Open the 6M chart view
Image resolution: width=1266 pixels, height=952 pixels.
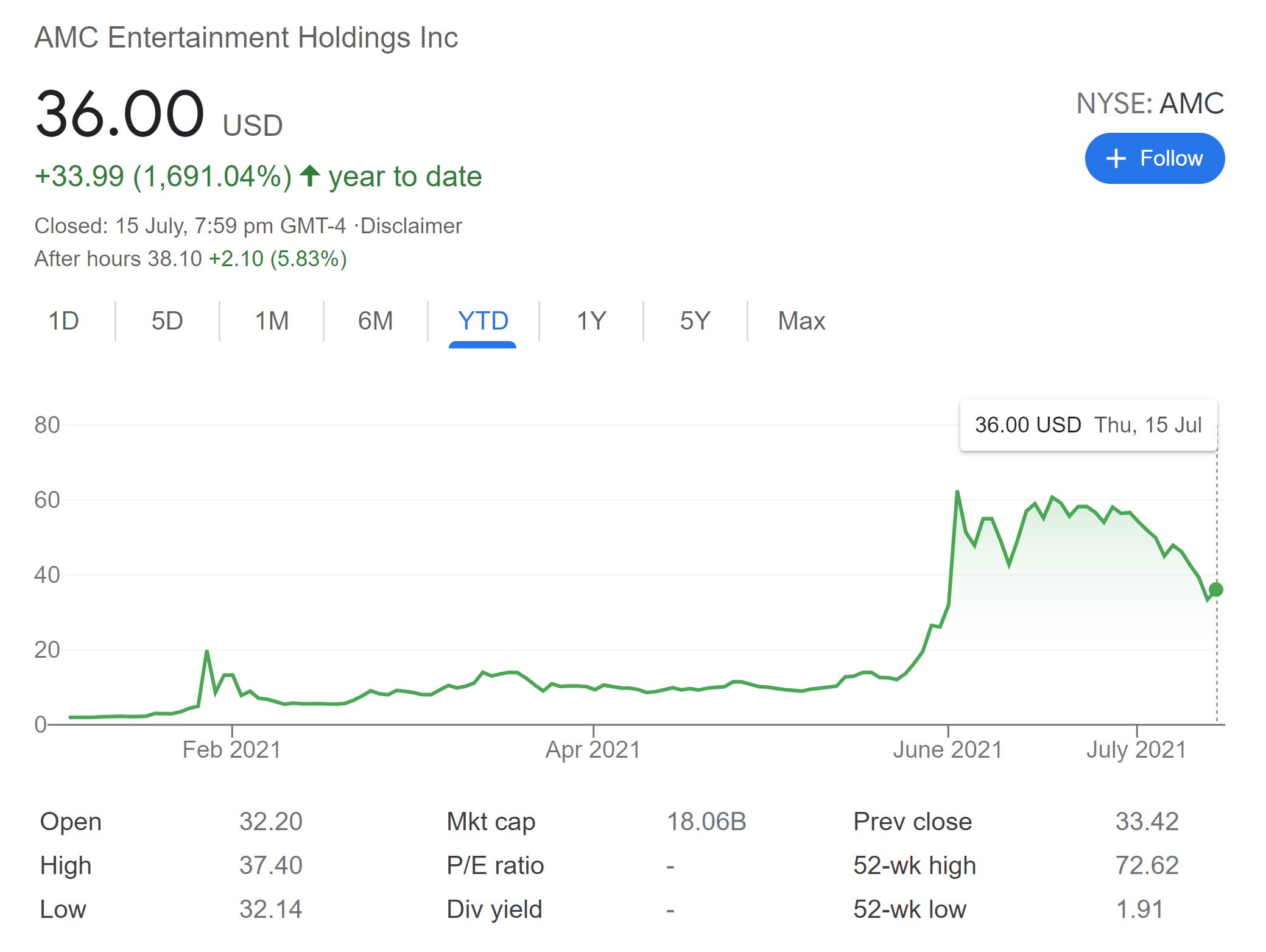(x=375, y=321)
